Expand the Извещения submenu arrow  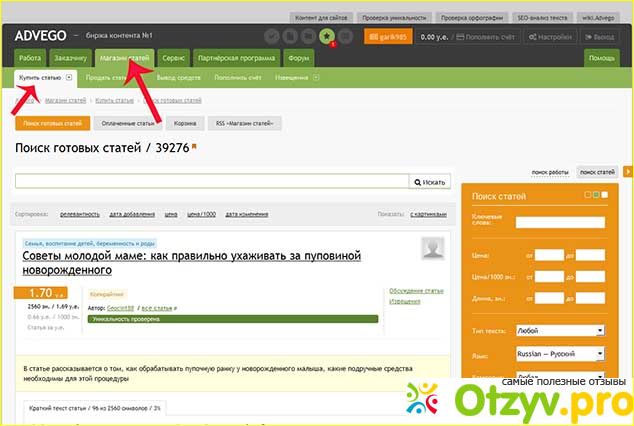tap(316, 77)
